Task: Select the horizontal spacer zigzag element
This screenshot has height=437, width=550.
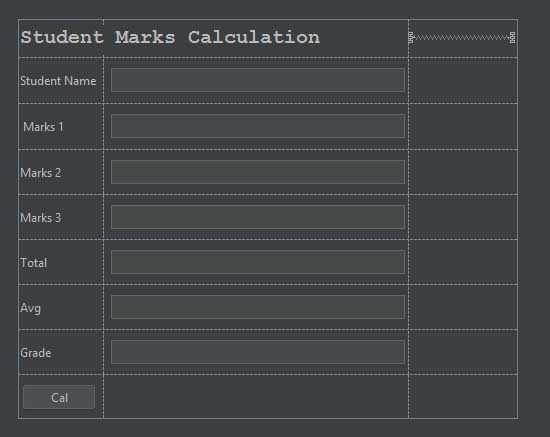Action: pos(462,37)
